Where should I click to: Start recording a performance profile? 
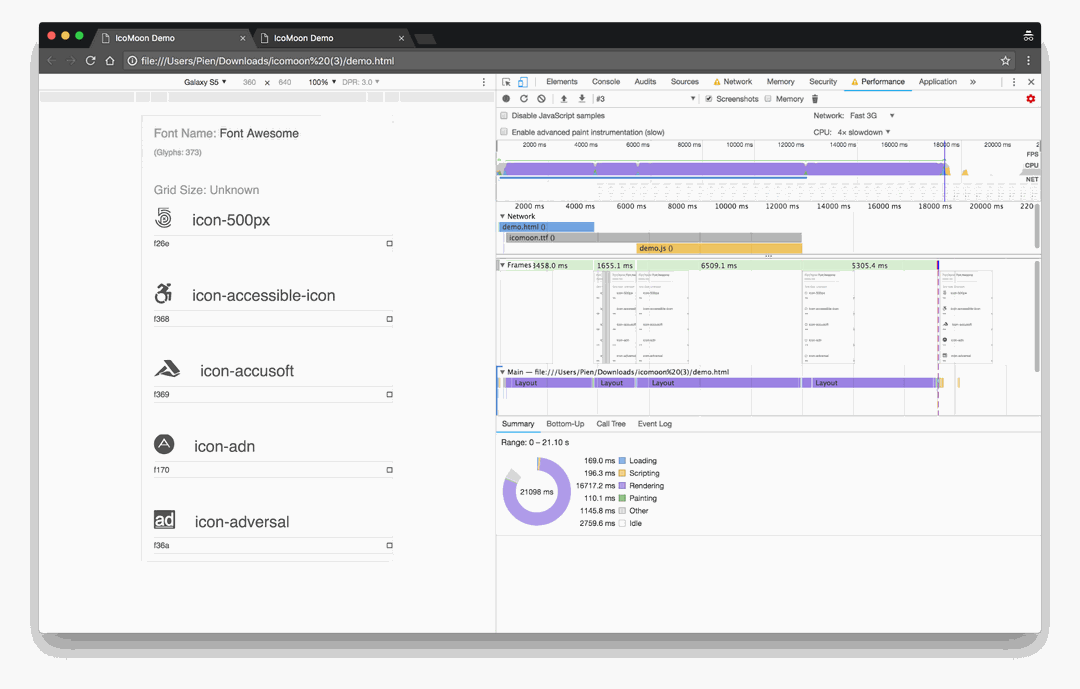(506, 99)
